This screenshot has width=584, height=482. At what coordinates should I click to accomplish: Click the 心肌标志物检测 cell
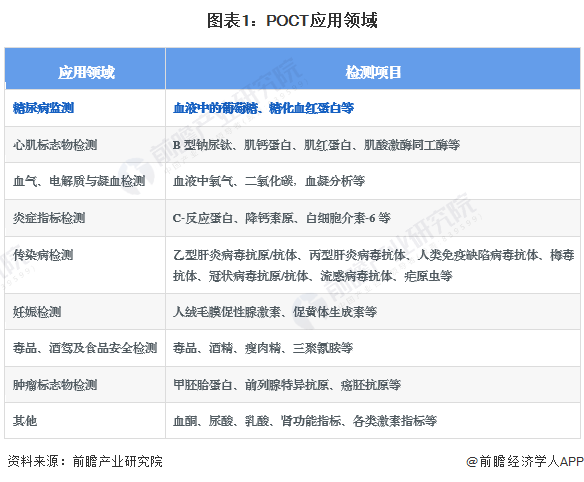click(85, 145)
